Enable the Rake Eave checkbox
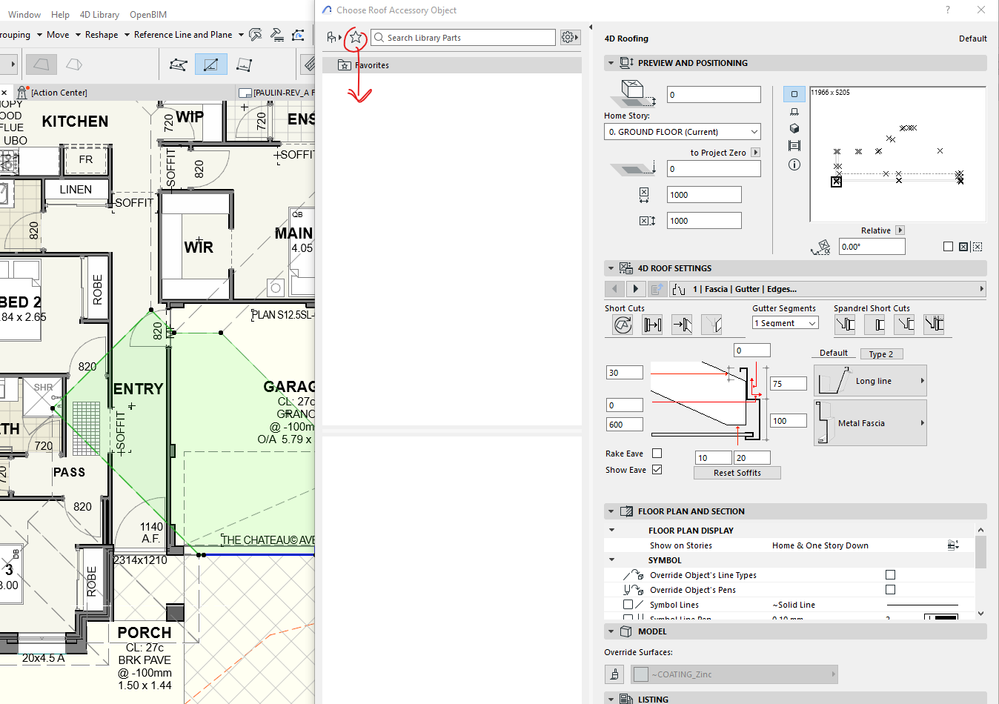Screen dimensions: 999x704 658,453
